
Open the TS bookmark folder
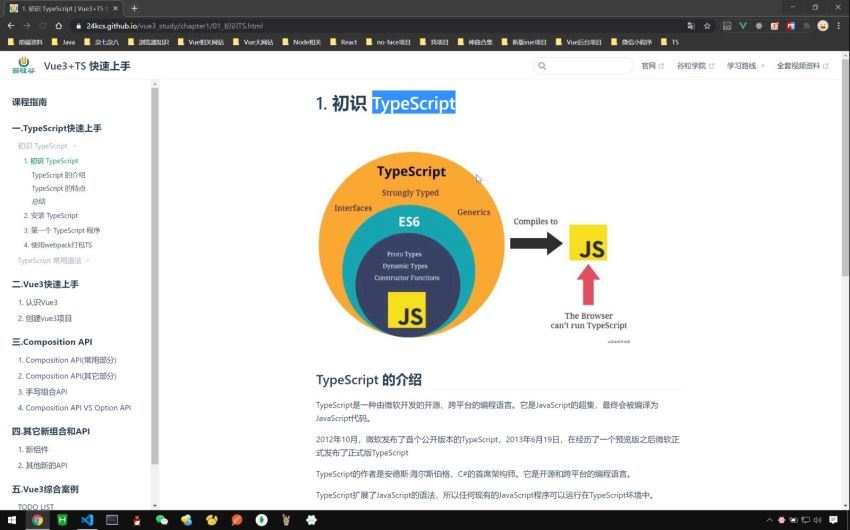pyautogui.click(x=669, y=42)
